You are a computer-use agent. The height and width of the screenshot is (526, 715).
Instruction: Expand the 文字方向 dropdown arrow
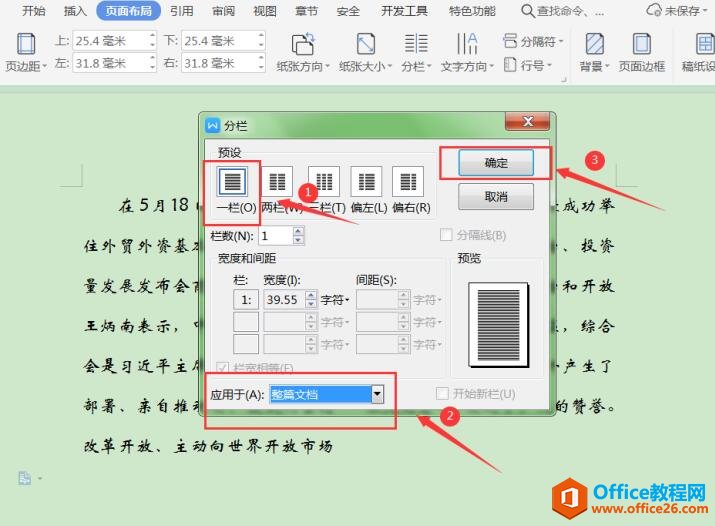pos(492,67)
